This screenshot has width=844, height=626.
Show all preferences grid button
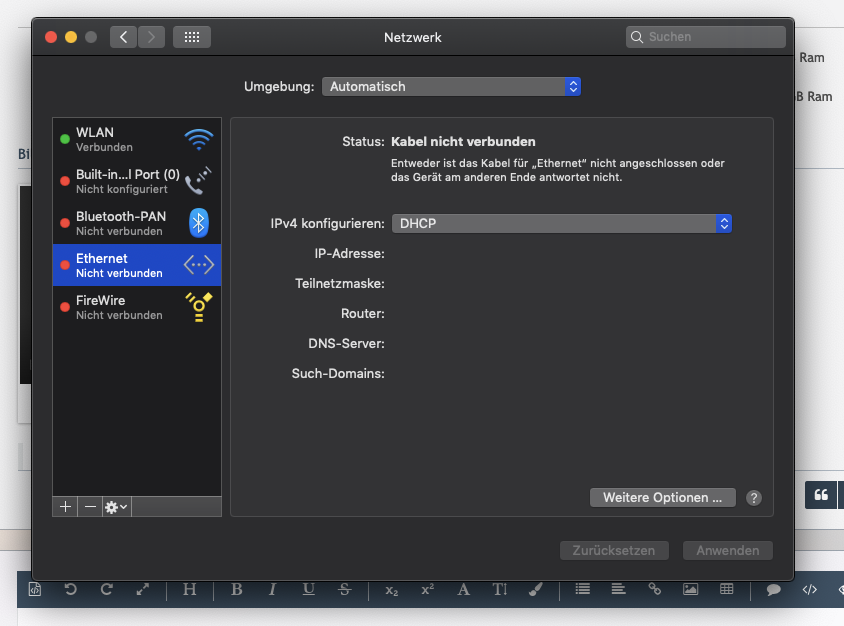[x=192, y=37]
